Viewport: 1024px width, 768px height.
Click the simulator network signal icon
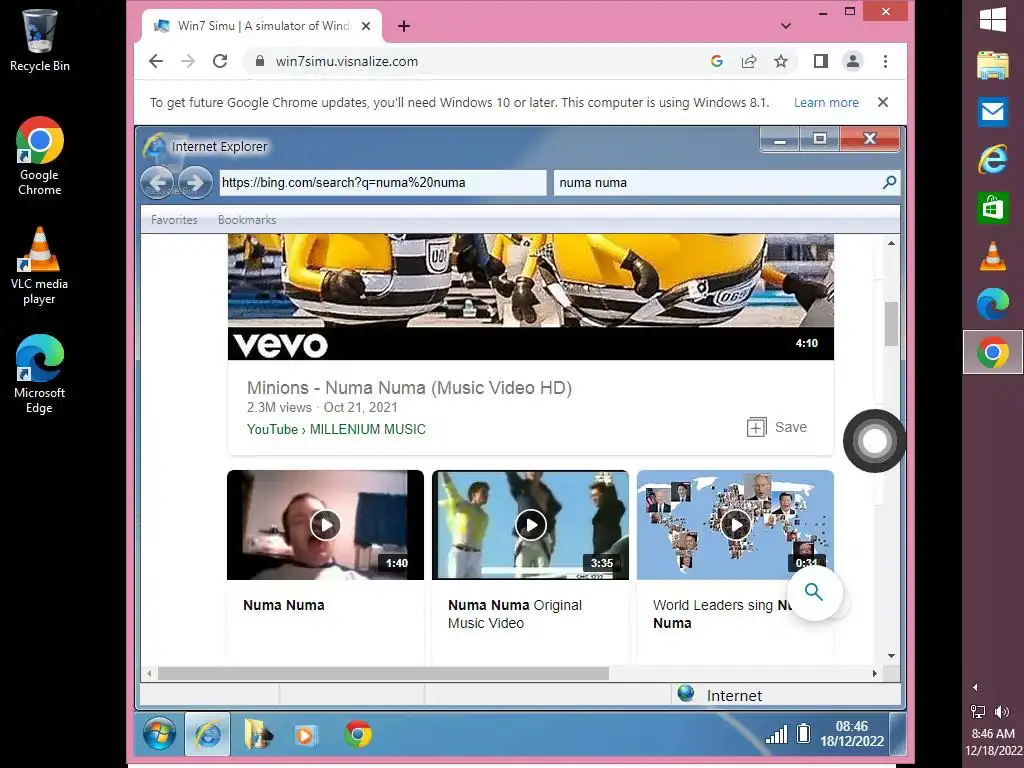coord(776,734)
